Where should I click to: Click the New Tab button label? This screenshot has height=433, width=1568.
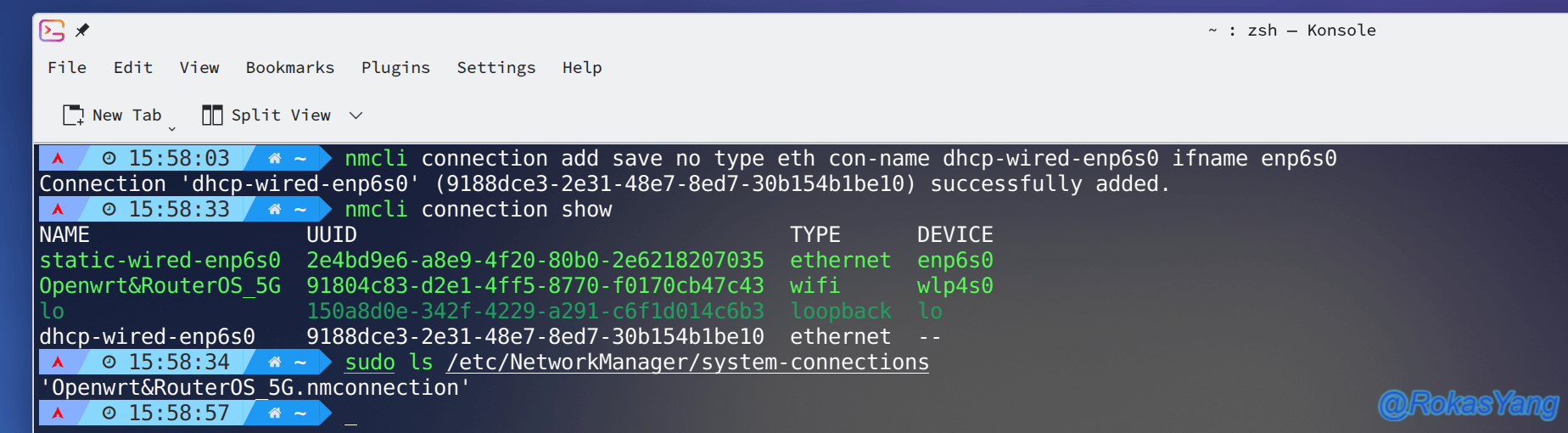(x=127, y=115)
